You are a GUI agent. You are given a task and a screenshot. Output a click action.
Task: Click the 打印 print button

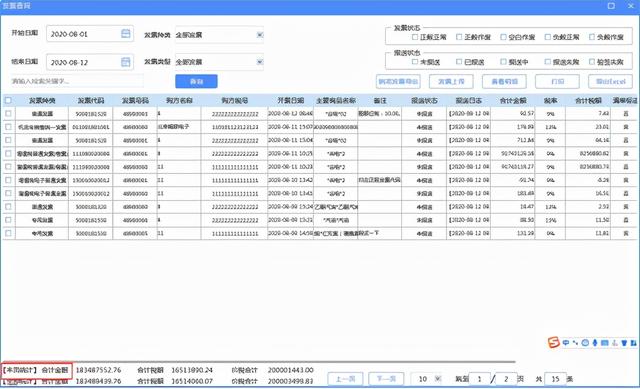(x=557, y=81)
